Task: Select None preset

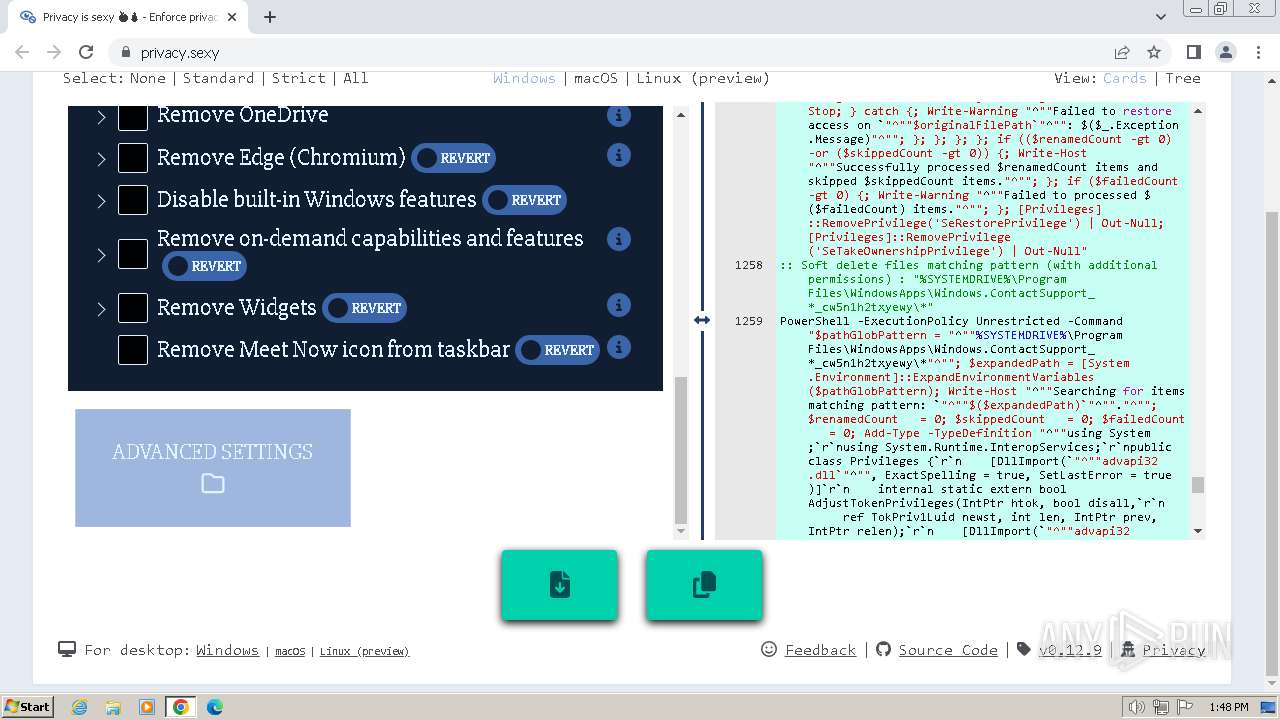Action: point(147,78)
